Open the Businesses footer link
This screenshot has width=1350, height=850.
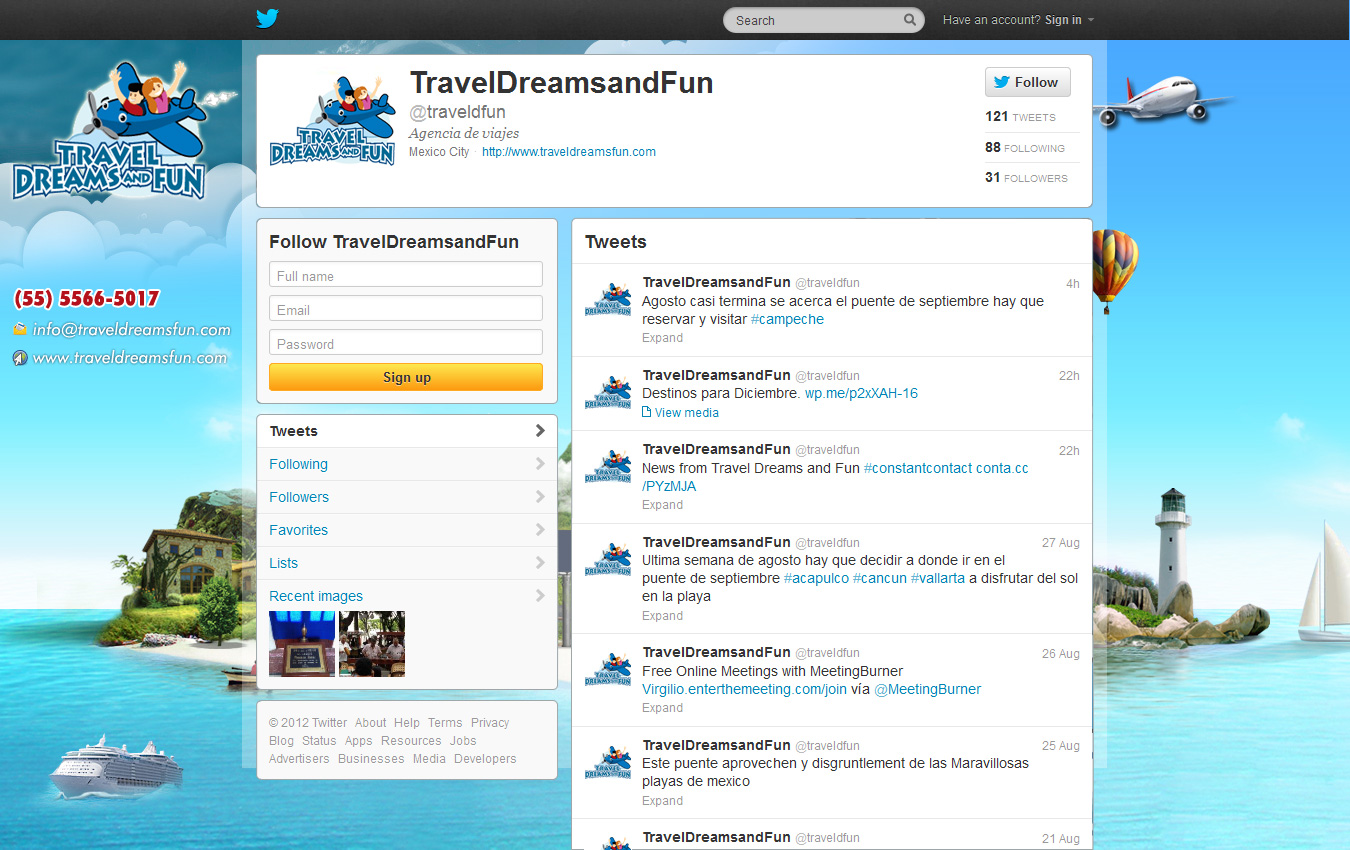pos(371,759)
